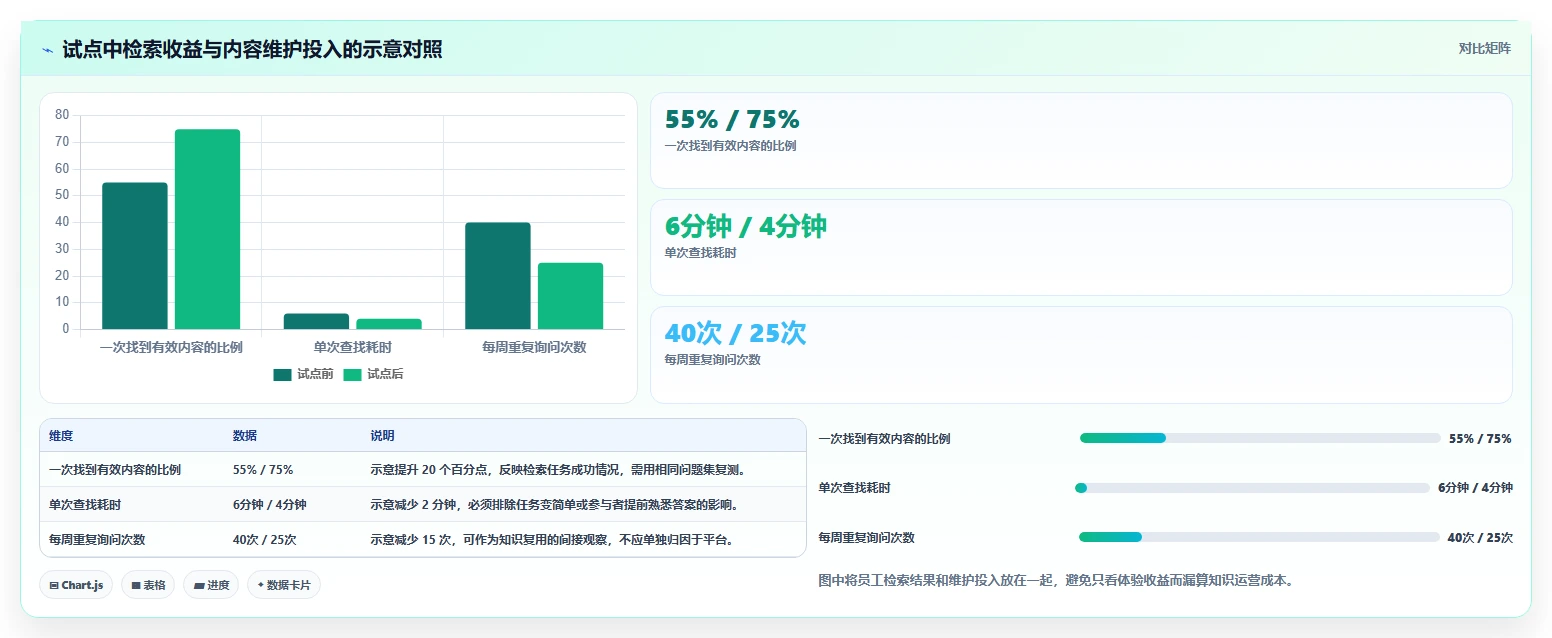Click the progress label 单次查找耗时

854,488
